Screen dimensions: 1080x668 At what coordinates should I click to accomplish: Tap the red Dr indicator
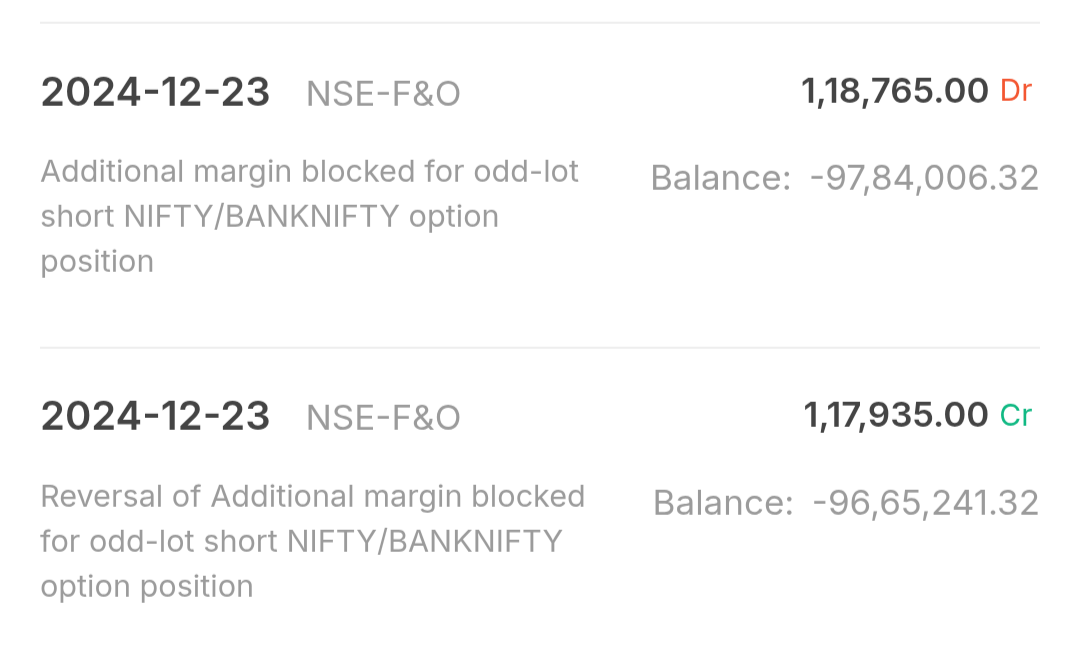tap(1015, 91)
